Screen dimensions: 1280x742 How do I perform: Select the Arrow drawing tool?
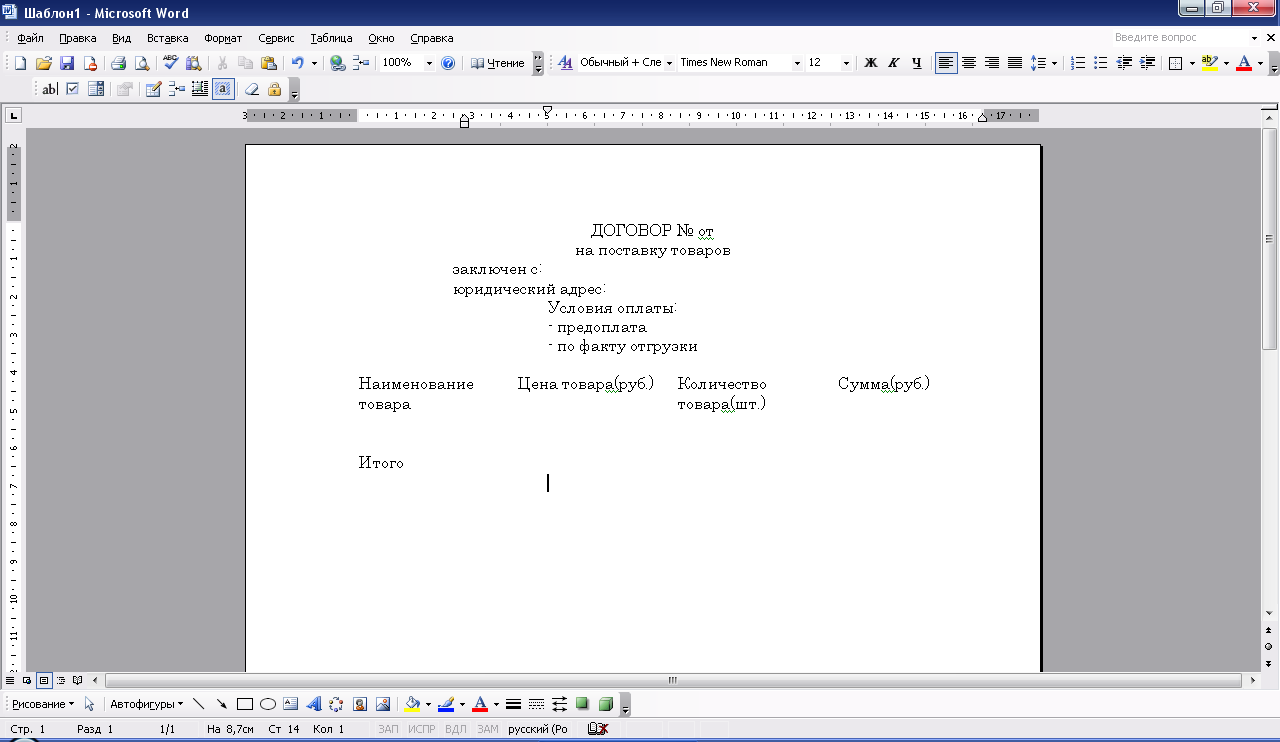pyautogui.click(x=221, y=704)
